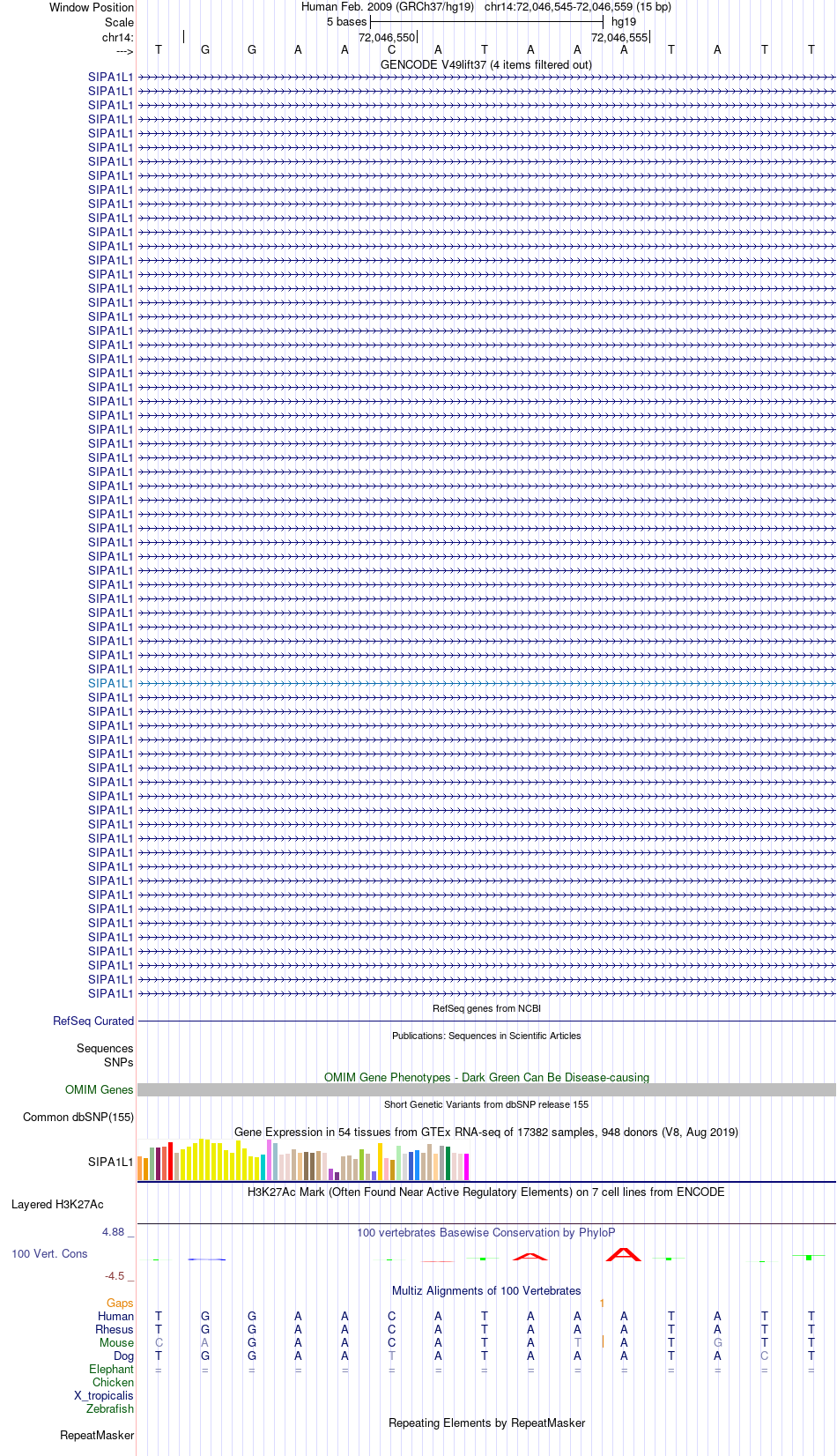Click the gray OMIM Genes item bar

(x=486, y=1089)
